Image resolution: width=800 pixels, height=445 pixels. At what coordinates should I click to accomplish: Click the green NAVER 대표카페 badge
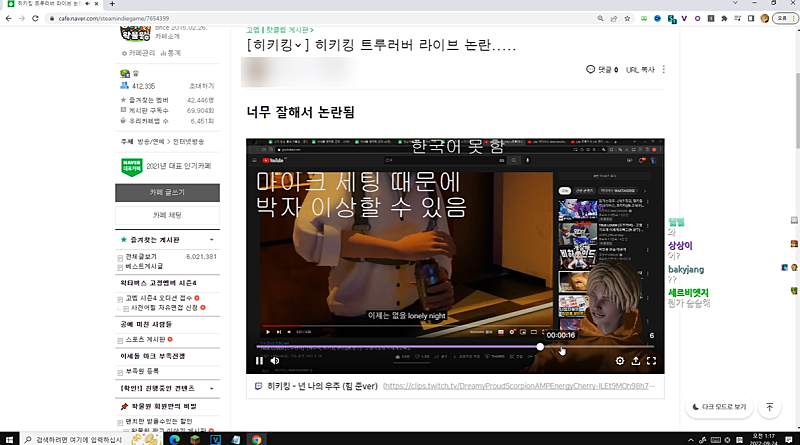pos(132,167)
